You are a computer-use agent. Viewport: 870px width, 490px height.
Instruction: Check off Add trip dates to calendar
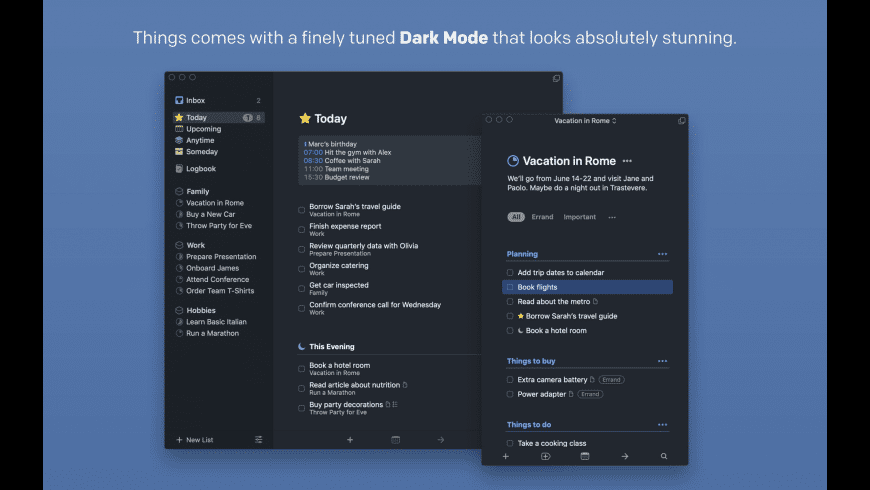coord(510,272)
